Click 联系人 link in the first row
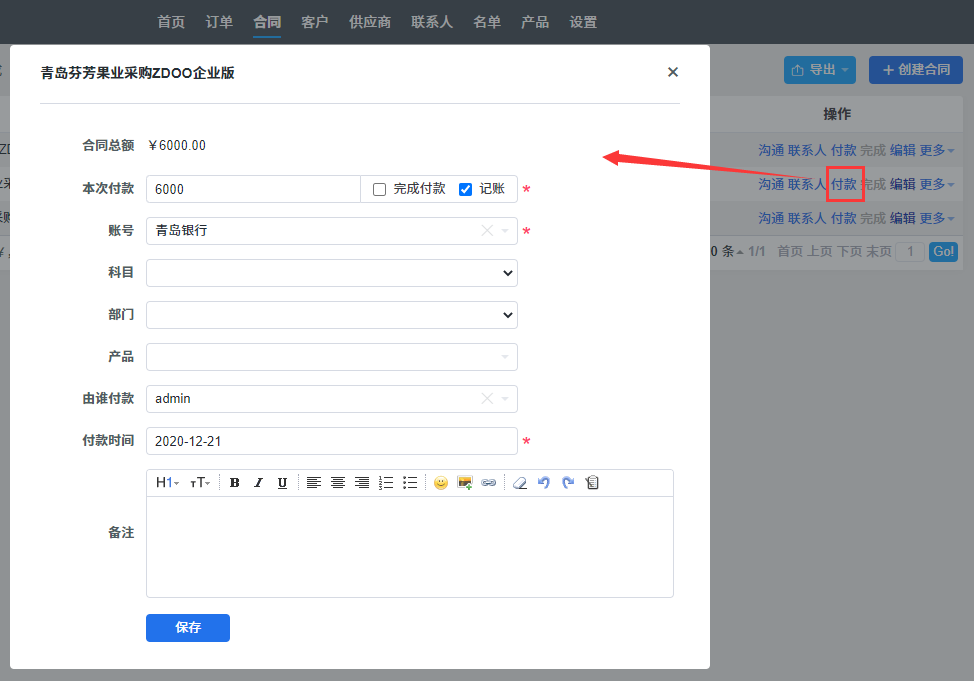This screenshot has height=681, width=974. 807,150
